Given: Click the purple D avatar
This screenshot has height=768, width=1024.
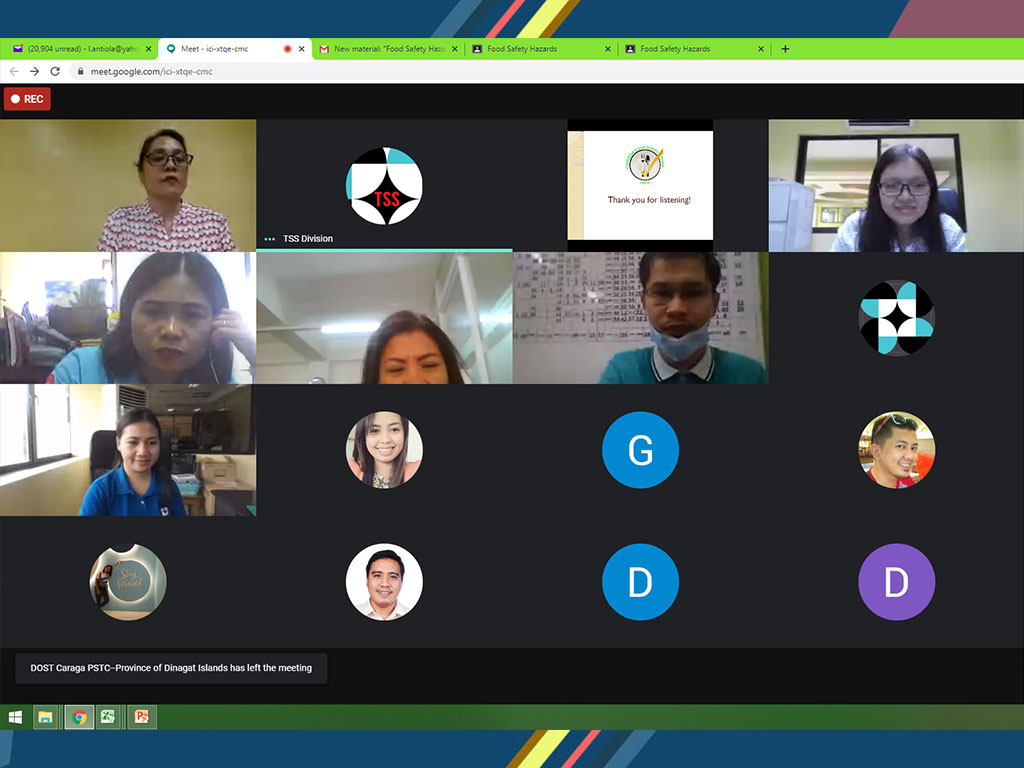Looking at the screenshot, I should 896,582.
